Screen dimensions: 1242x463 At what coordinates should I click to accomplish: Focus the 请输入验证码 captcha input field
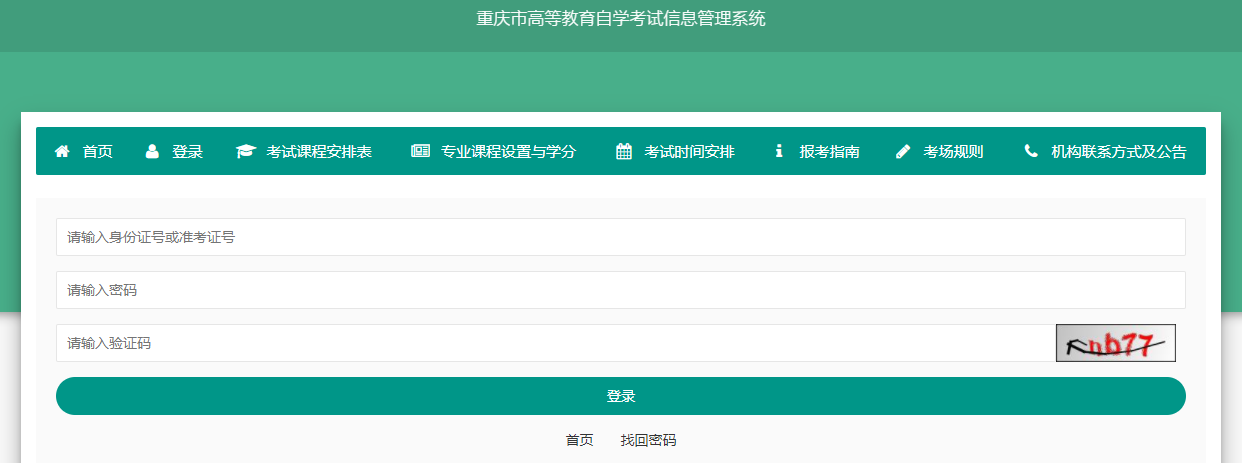click(550, 343)
